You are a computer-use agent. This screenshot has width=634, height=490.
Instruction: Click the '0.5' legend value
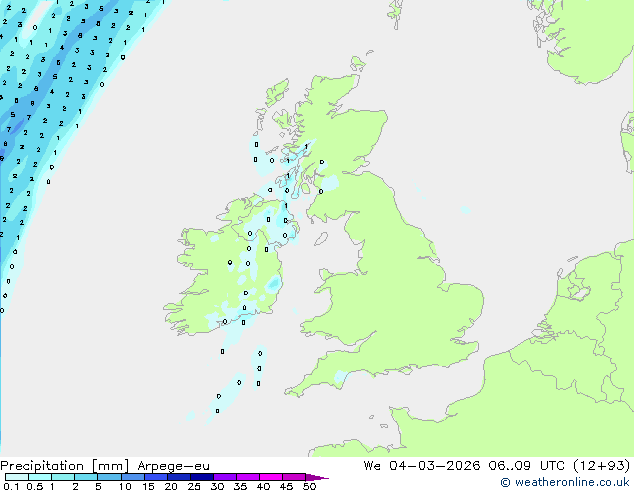click(34, 486)
